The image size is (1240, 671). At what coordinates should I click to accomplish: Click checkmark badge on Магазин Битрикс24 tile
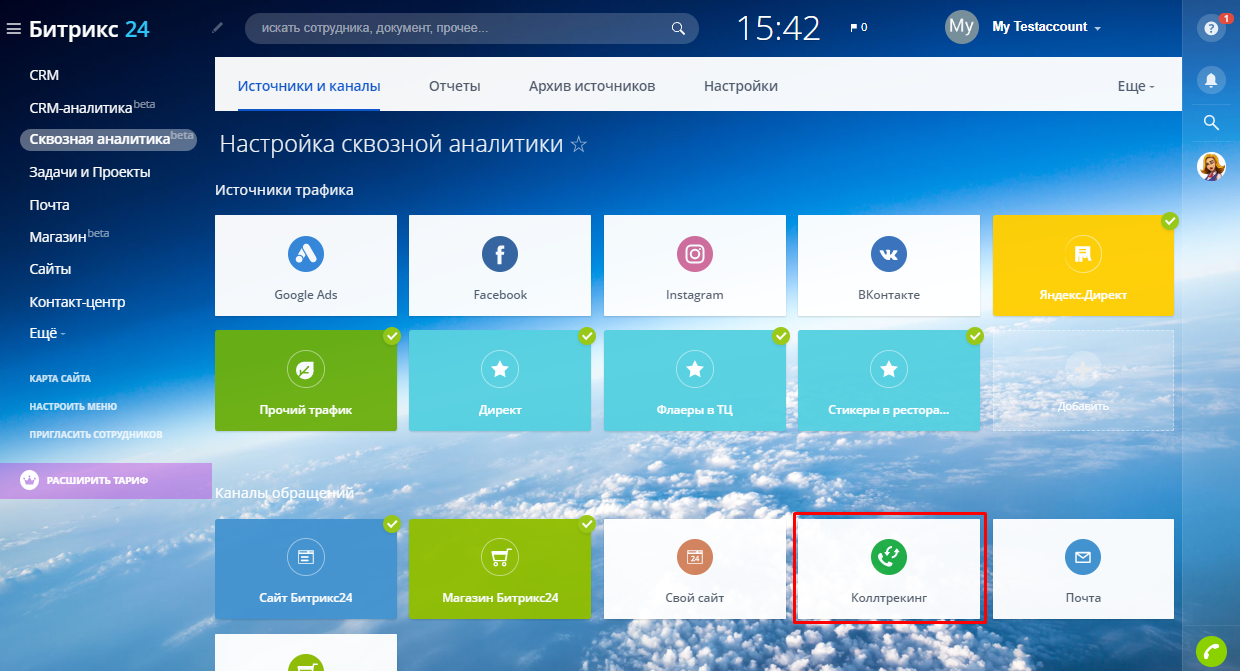[x=586, y=524]
